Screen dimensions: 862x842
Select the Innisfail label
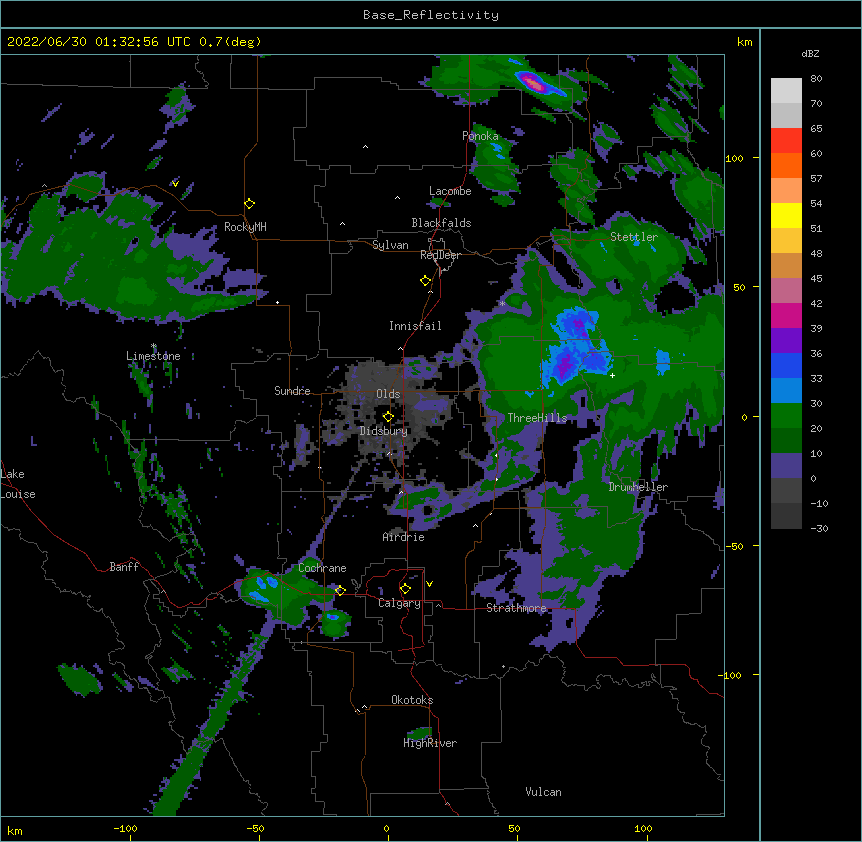pyautogui.click(x=415, y=326)
